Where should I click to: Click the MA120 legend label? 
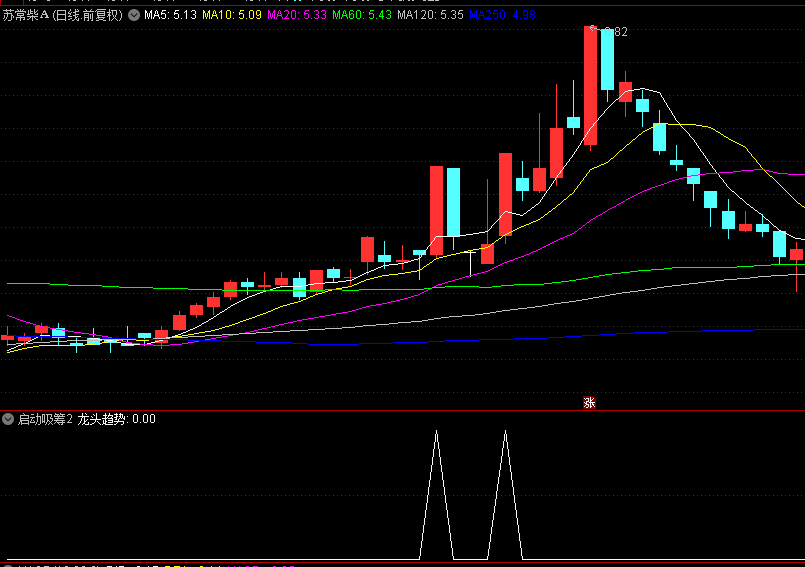click(430, 16)
